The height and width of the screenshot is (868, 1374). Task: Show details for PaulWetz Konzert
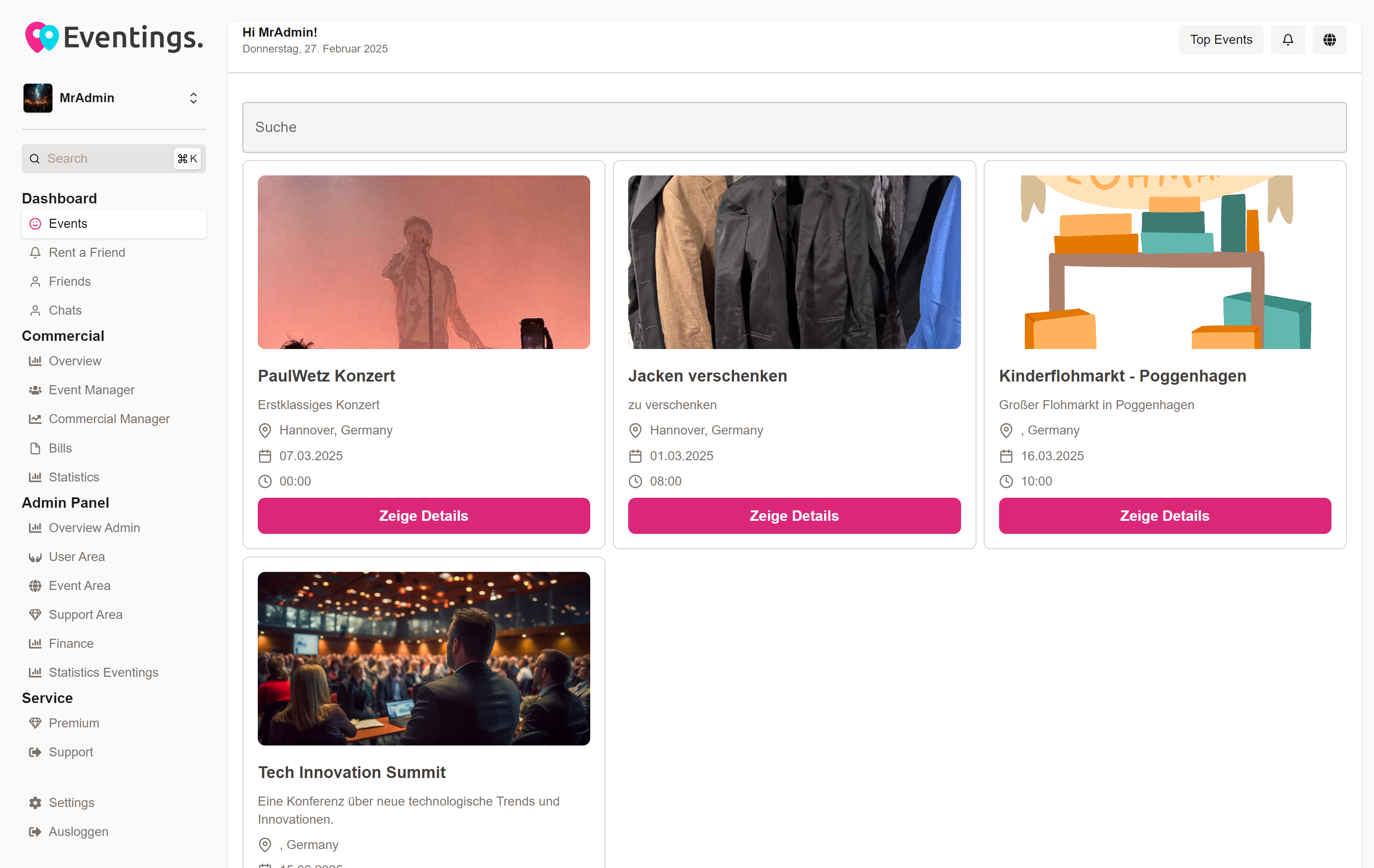(424, 515)
